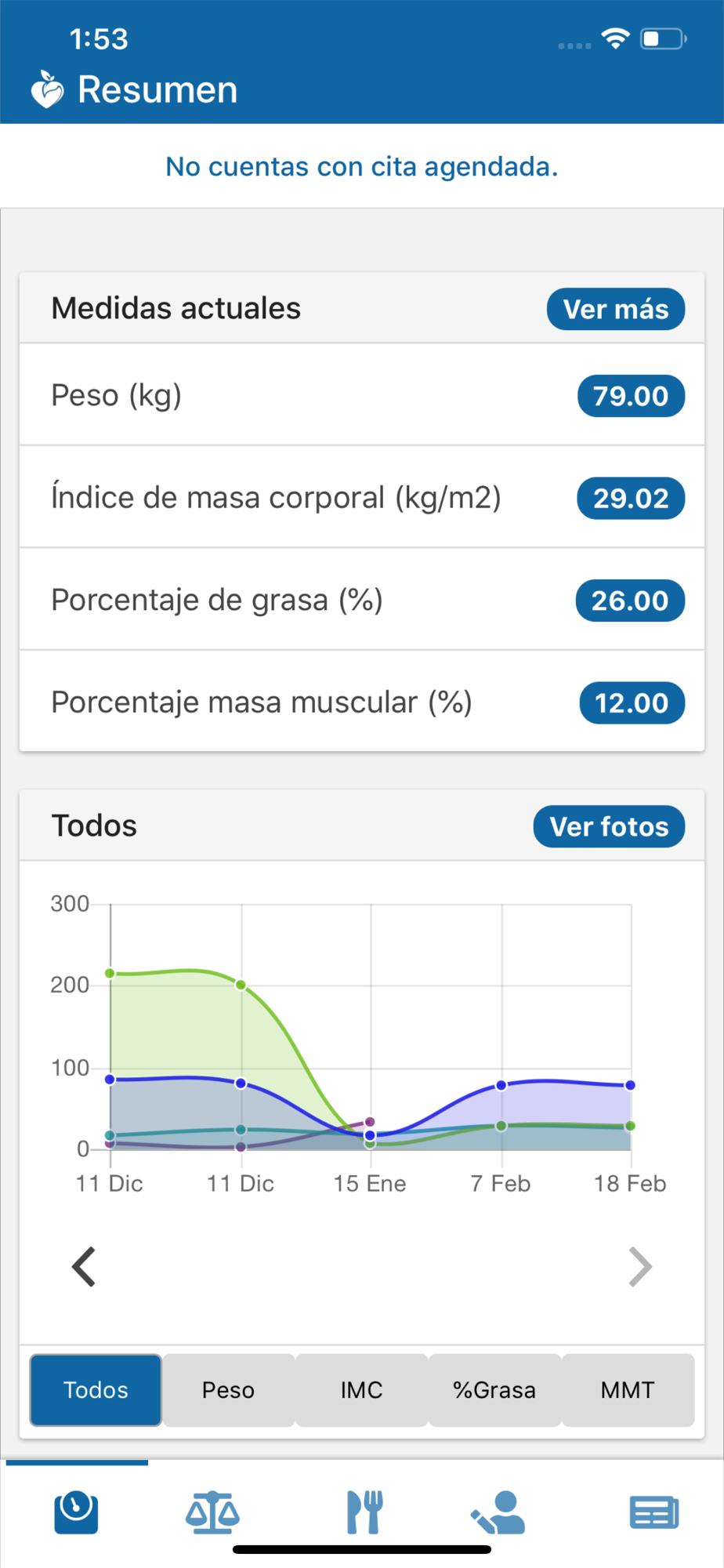The height and width of the screenshot is (1568, 724).
Task: Select the Peso chart filter
Action: coord(229,1390)
